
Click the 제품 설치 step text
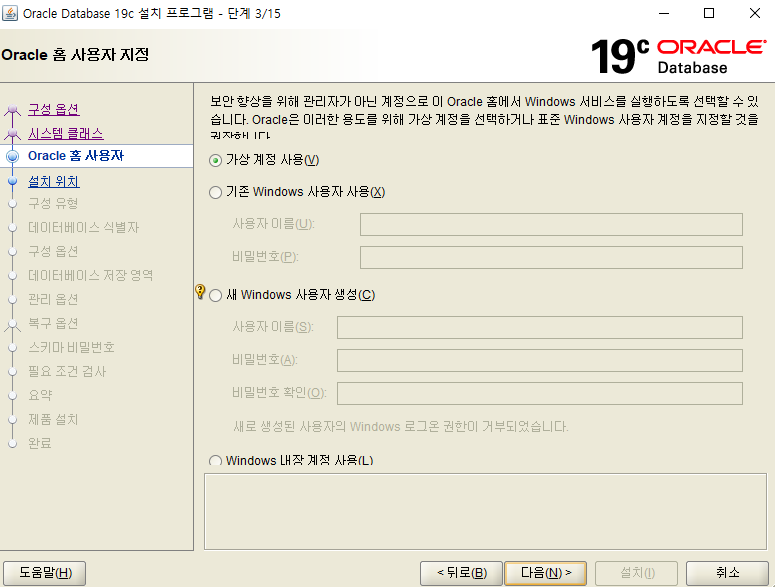pyautogui.click(x=53, y=419)
